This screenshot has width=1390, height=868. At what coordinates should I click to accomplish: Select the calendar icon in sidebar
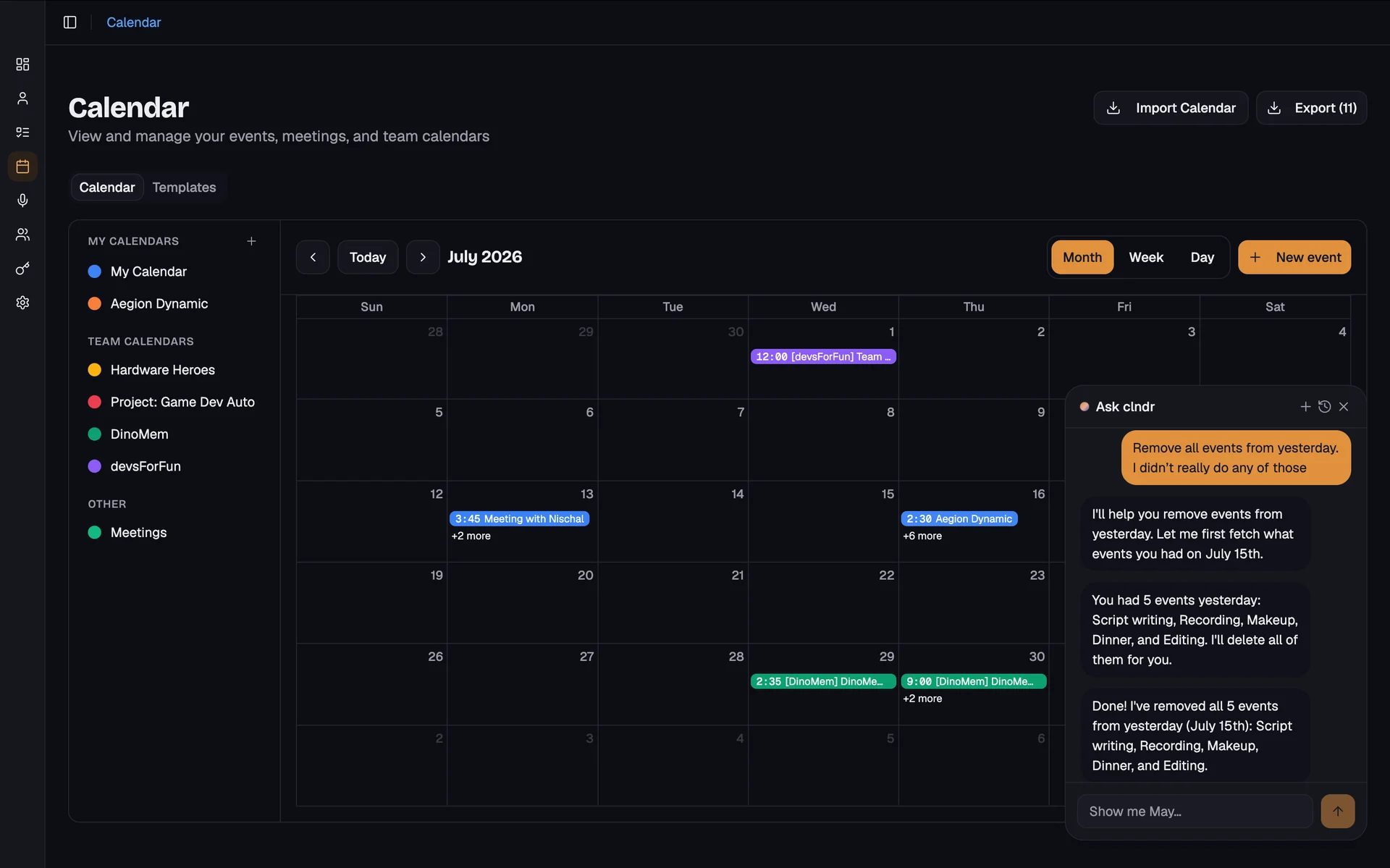coord(22,167)
